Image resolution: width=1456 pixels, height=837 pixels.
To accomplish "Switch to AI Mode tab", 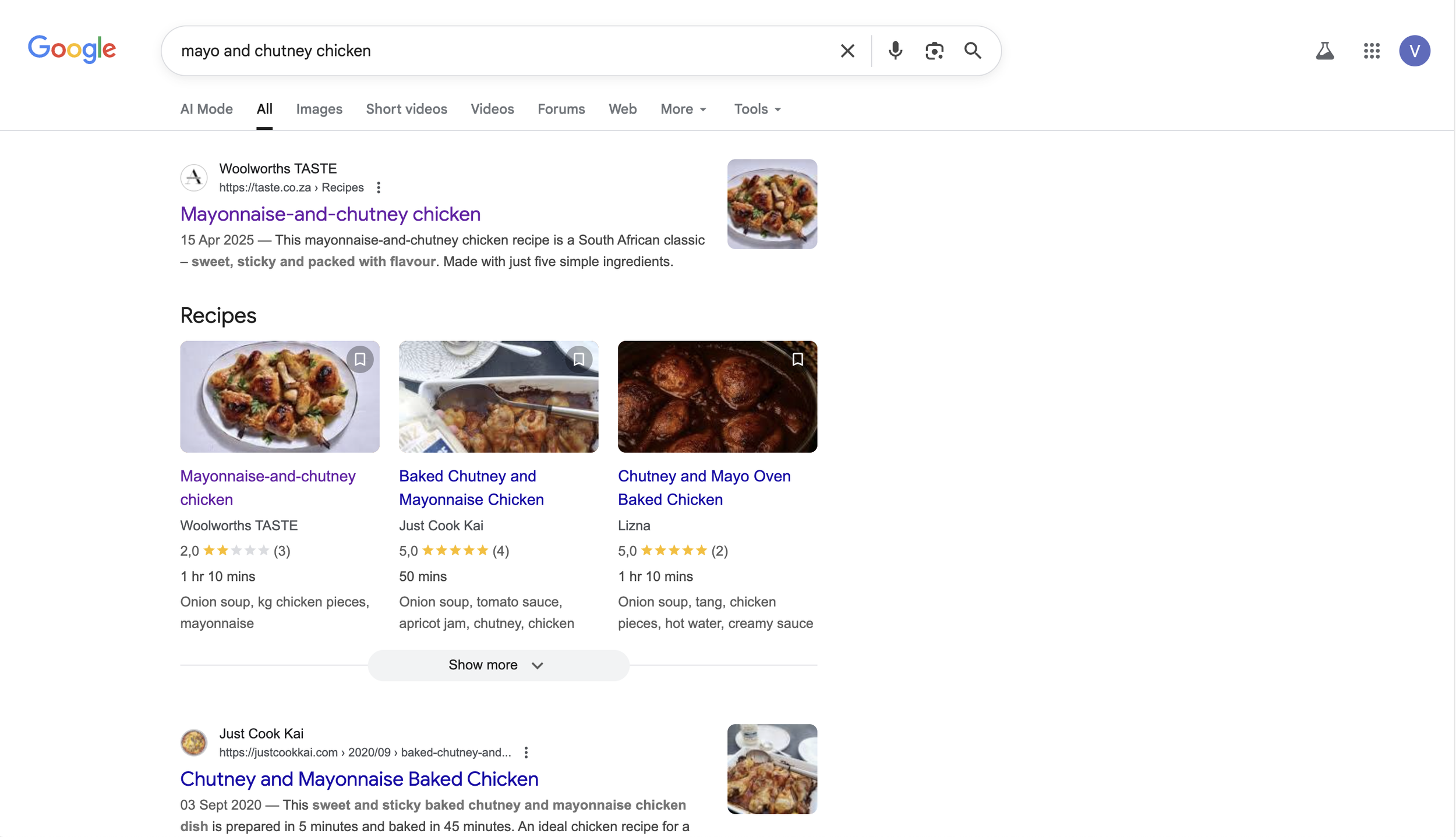I will [206, 109].
